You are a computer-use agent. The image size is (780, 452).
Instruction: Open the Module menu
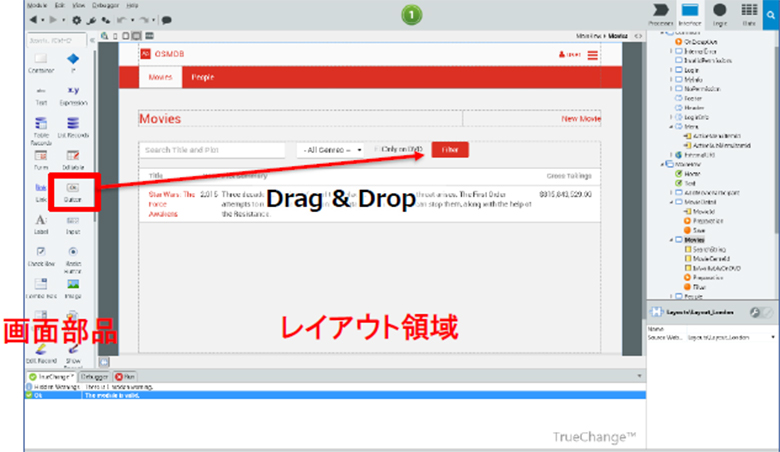point(37,5)
